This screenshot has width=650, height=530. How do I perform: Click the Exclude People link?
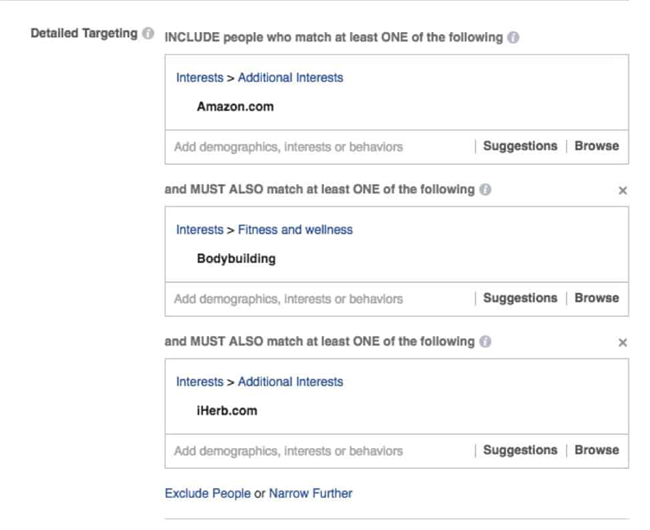tap(208, 493)
